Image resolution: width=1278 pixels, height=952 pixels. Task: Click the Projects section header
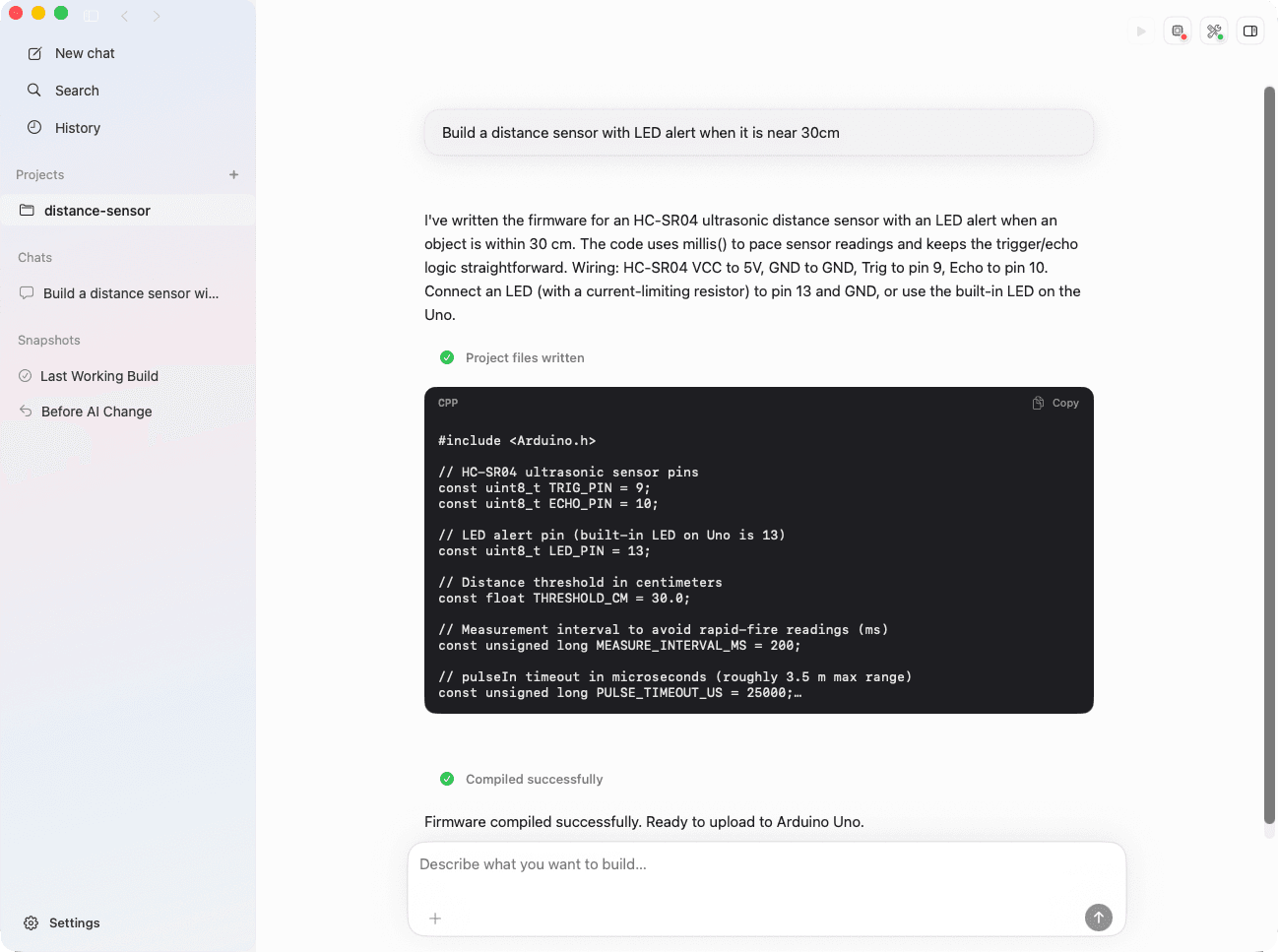coord(40,174)
